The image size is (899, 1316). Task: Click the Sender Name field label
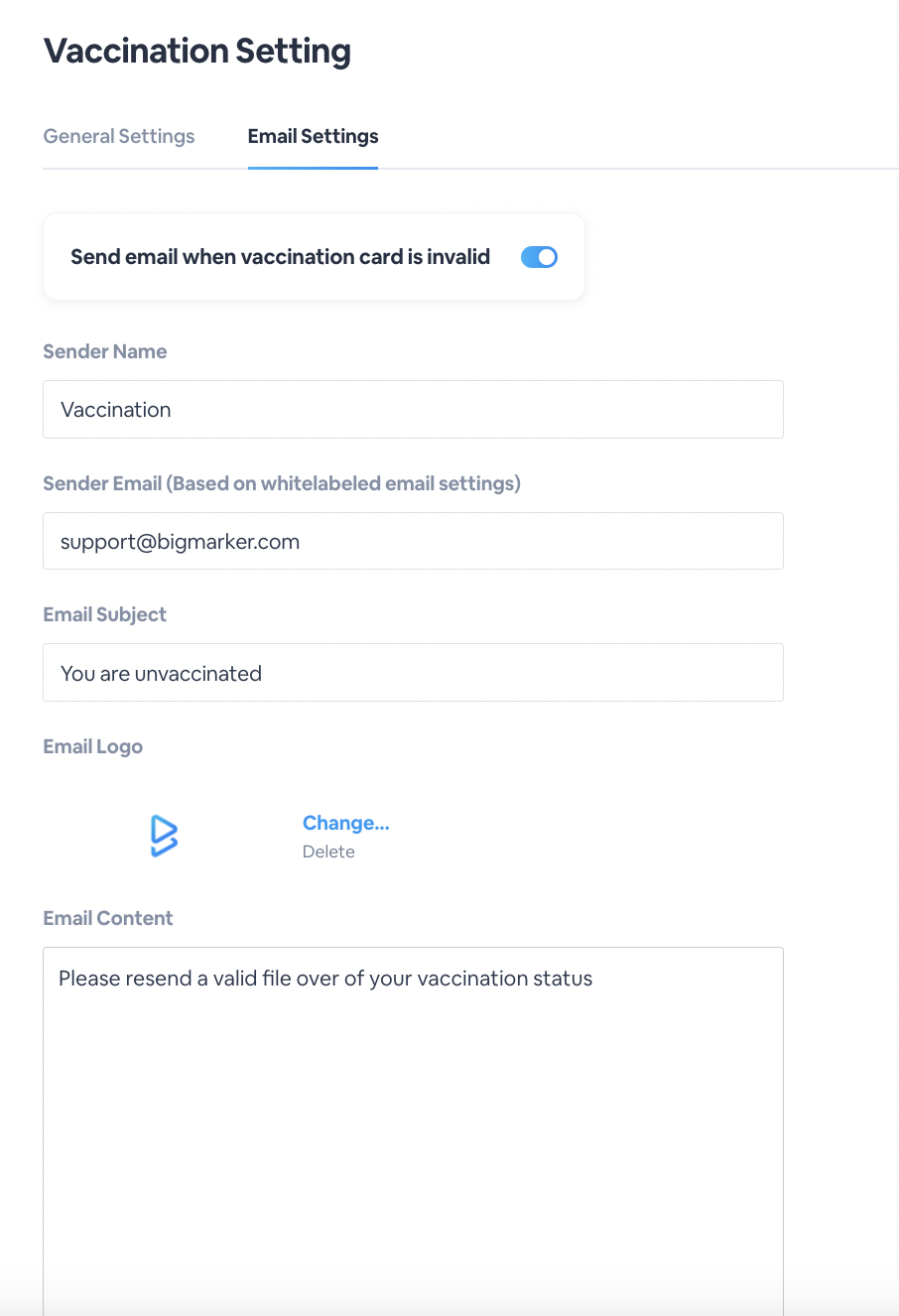click(105, 351)
